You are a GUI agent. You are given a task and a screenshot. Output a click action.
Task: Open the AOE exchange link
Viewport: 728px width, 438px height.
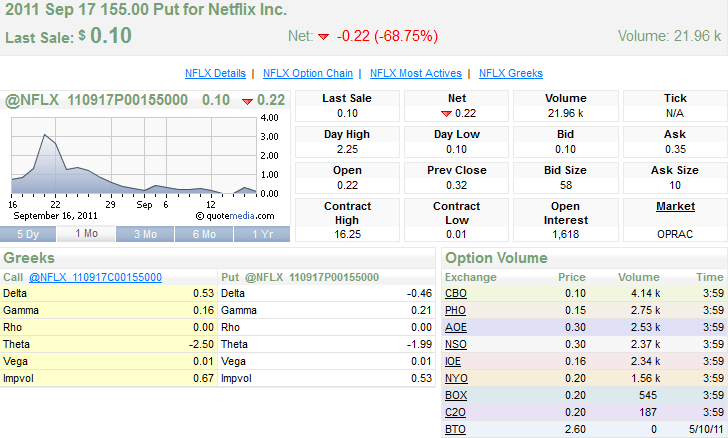coord(455,327)
